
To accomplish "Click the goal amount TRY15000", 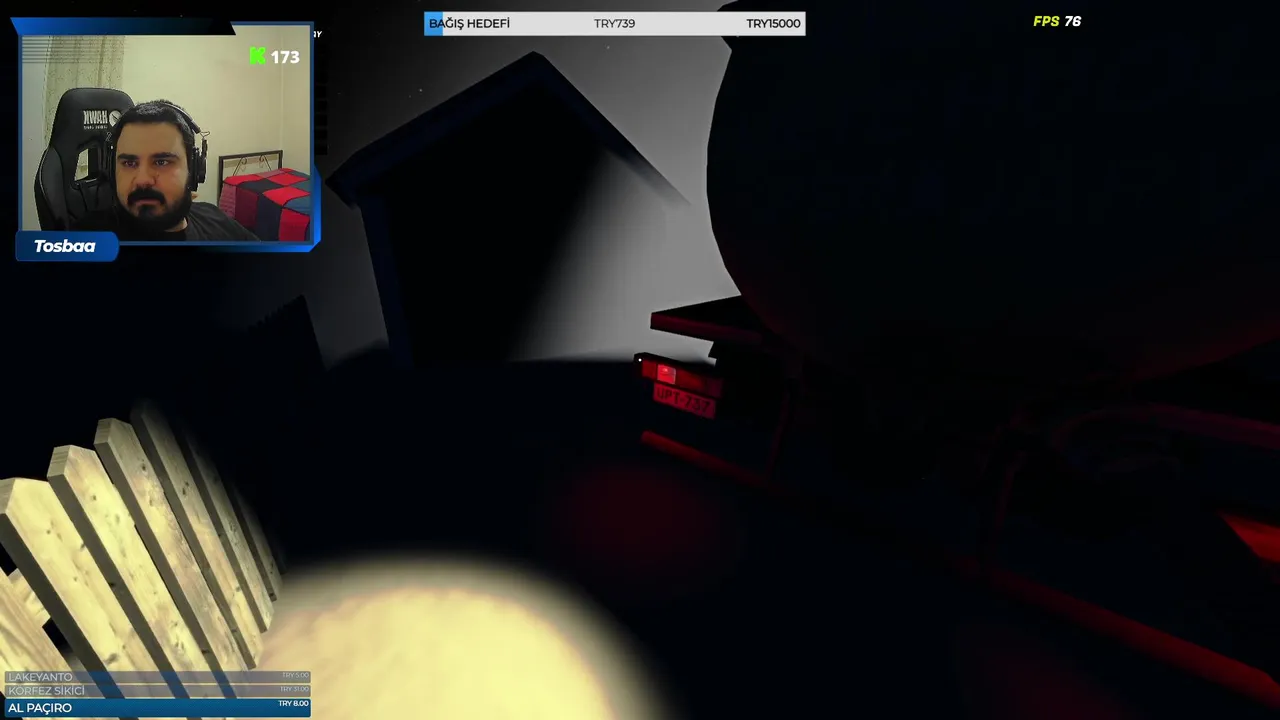I will coord(773,23).
